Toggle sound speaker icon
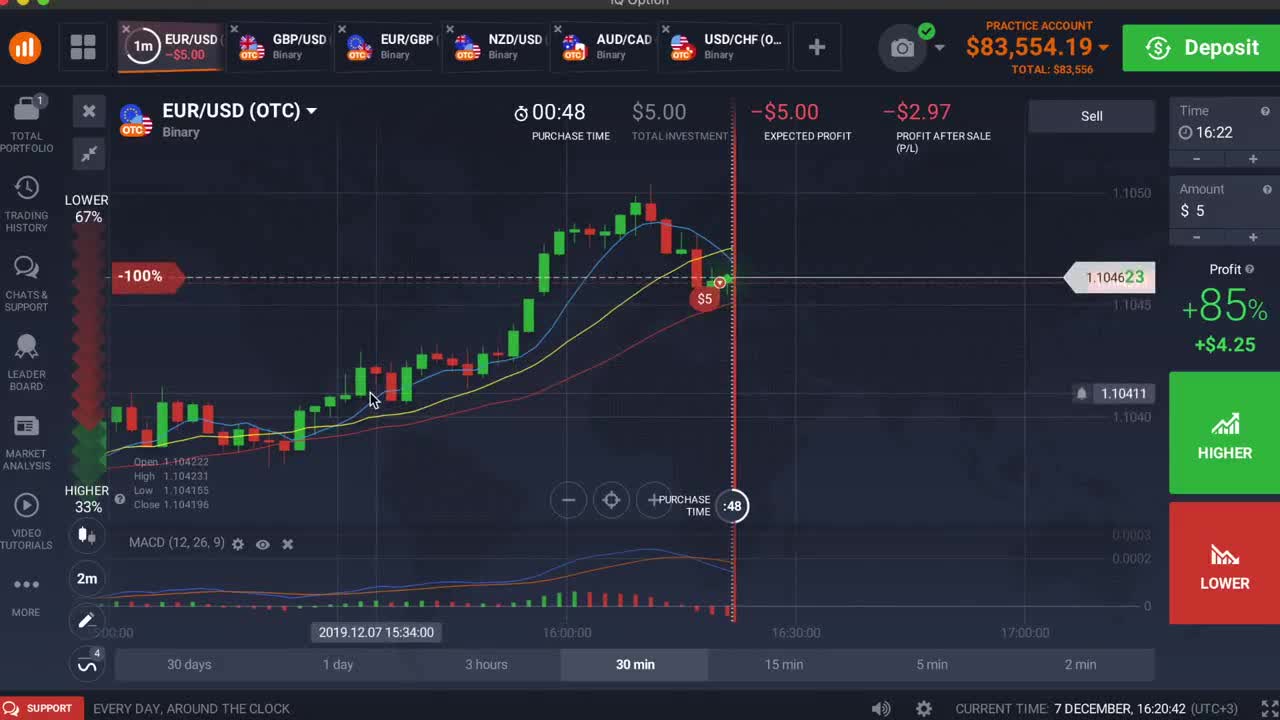 click(881, 708)
